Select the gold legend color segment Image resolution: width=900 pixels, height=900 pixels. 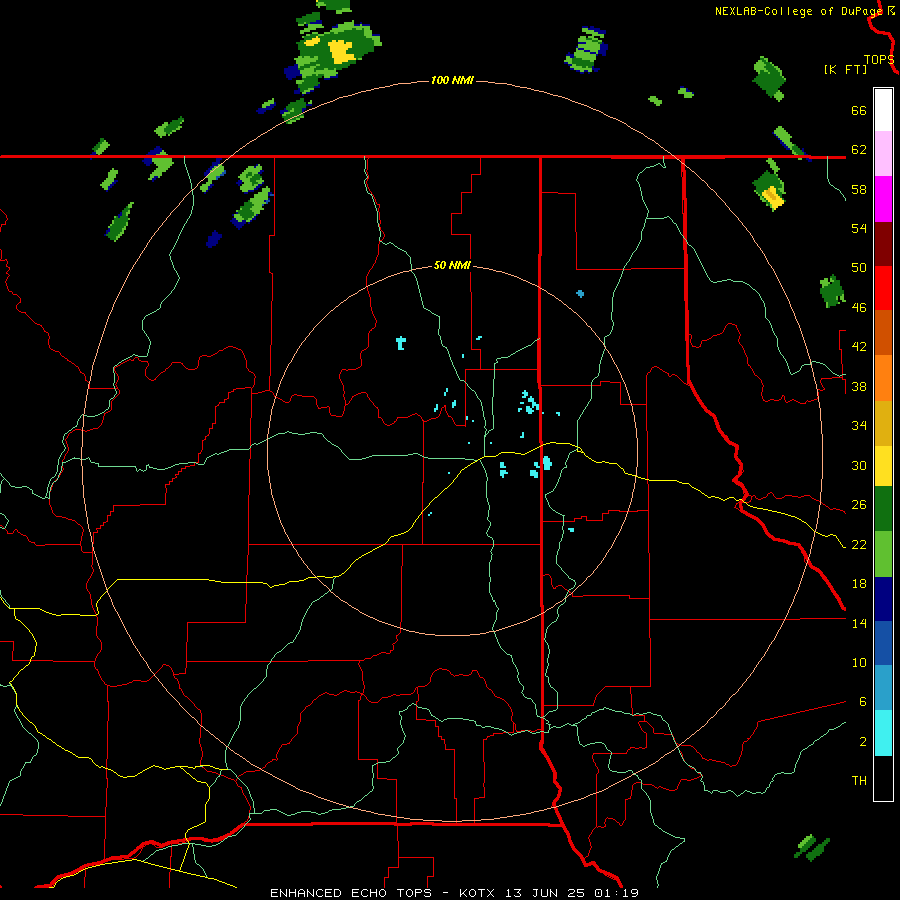[883, 423]
